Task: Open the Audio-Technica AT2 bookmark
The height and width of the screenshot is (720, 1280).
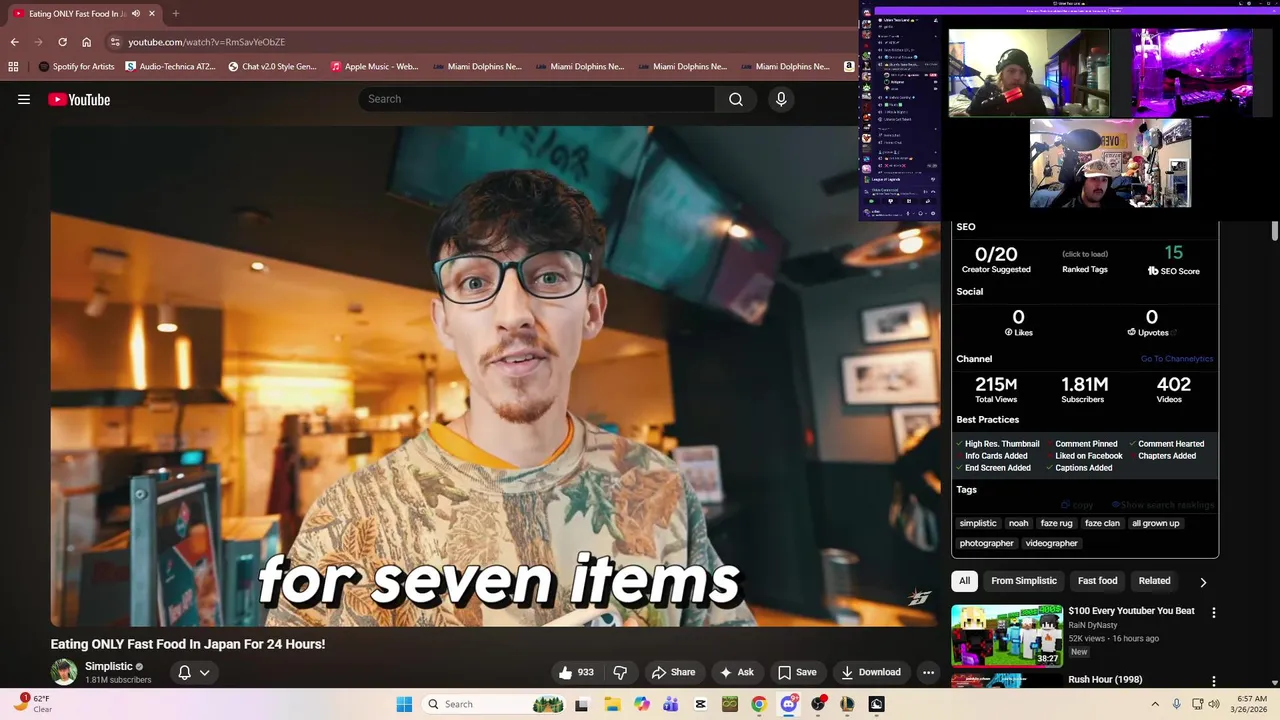Action: 170,67
